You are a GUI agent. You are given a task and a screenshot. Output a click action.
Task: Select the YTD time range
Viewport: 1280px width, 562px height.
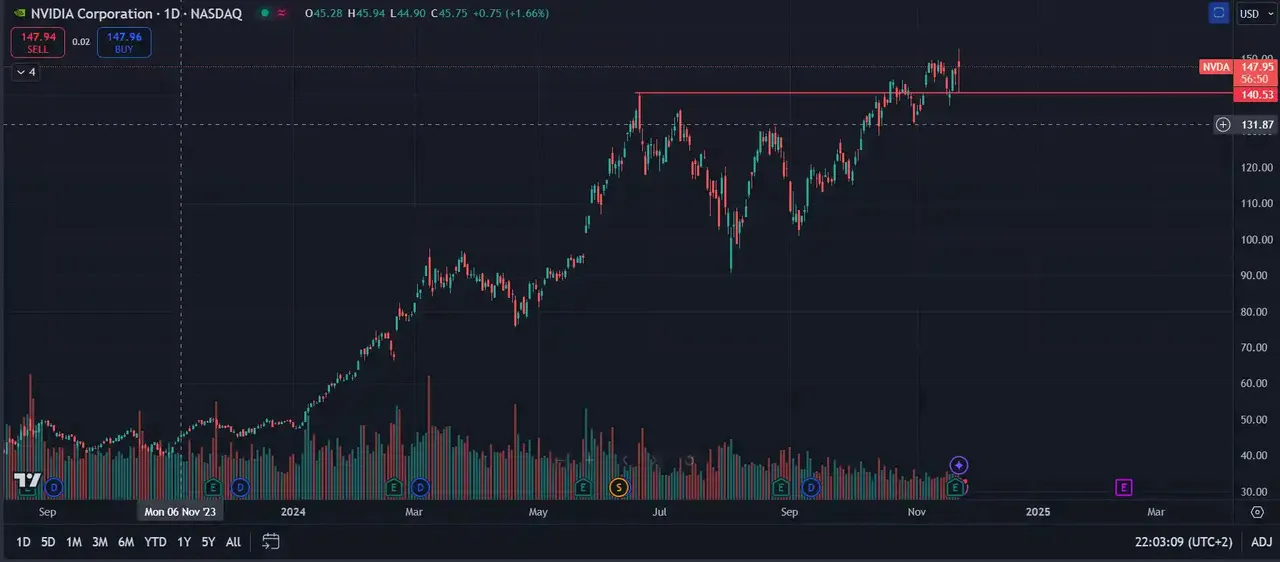(x=155, y=542)
